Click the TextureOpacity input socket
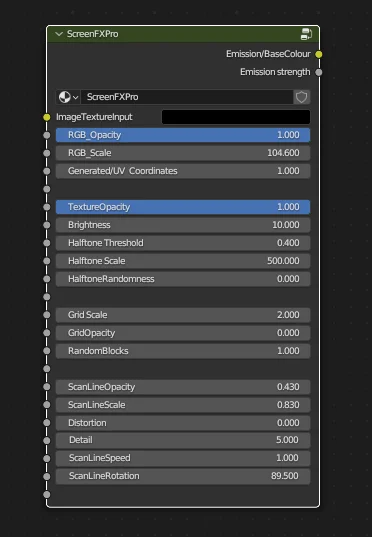The image size is (372, 537). 47,207
